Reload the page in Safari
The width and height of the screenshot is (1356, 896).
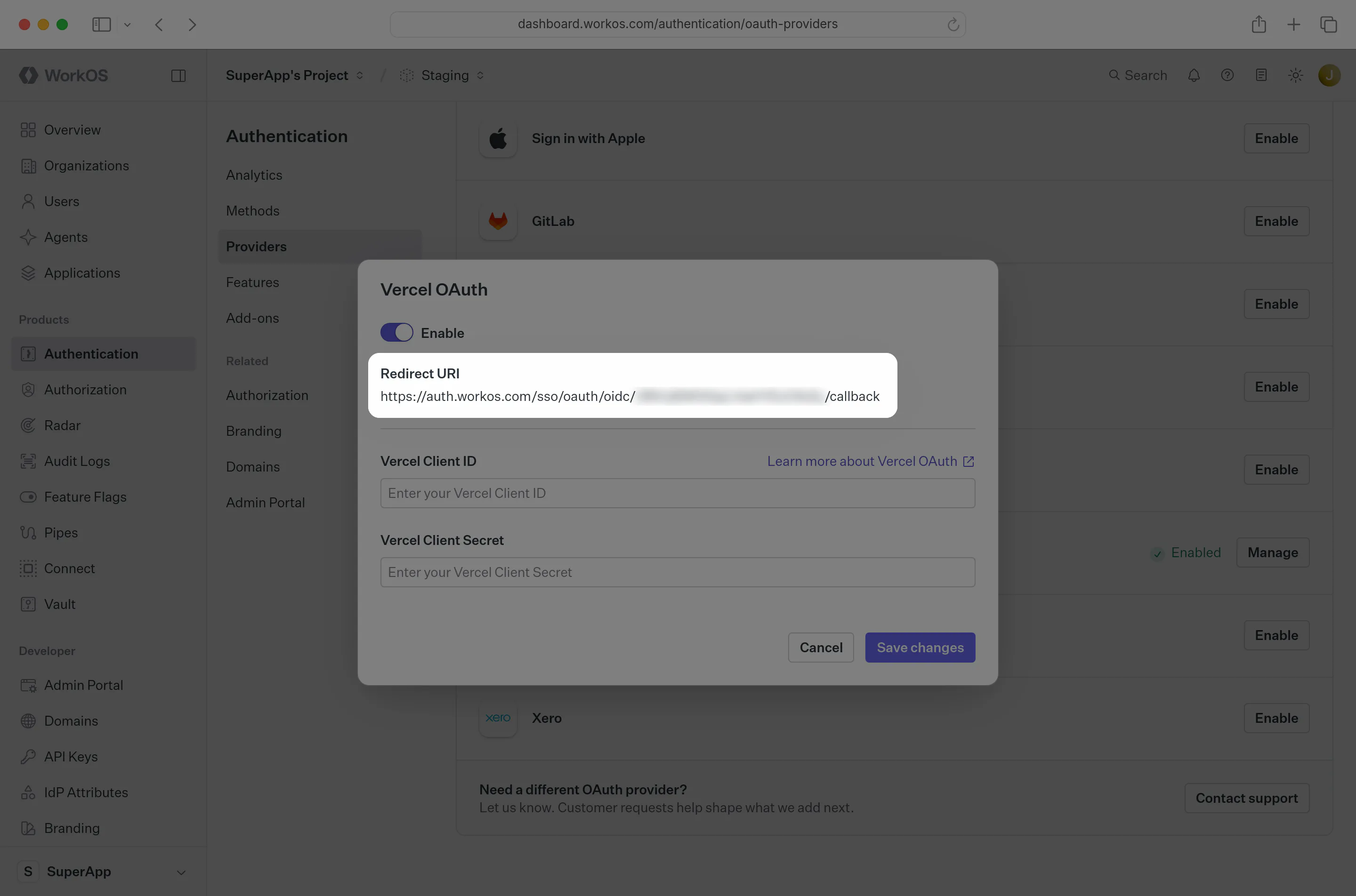[953, 24]
